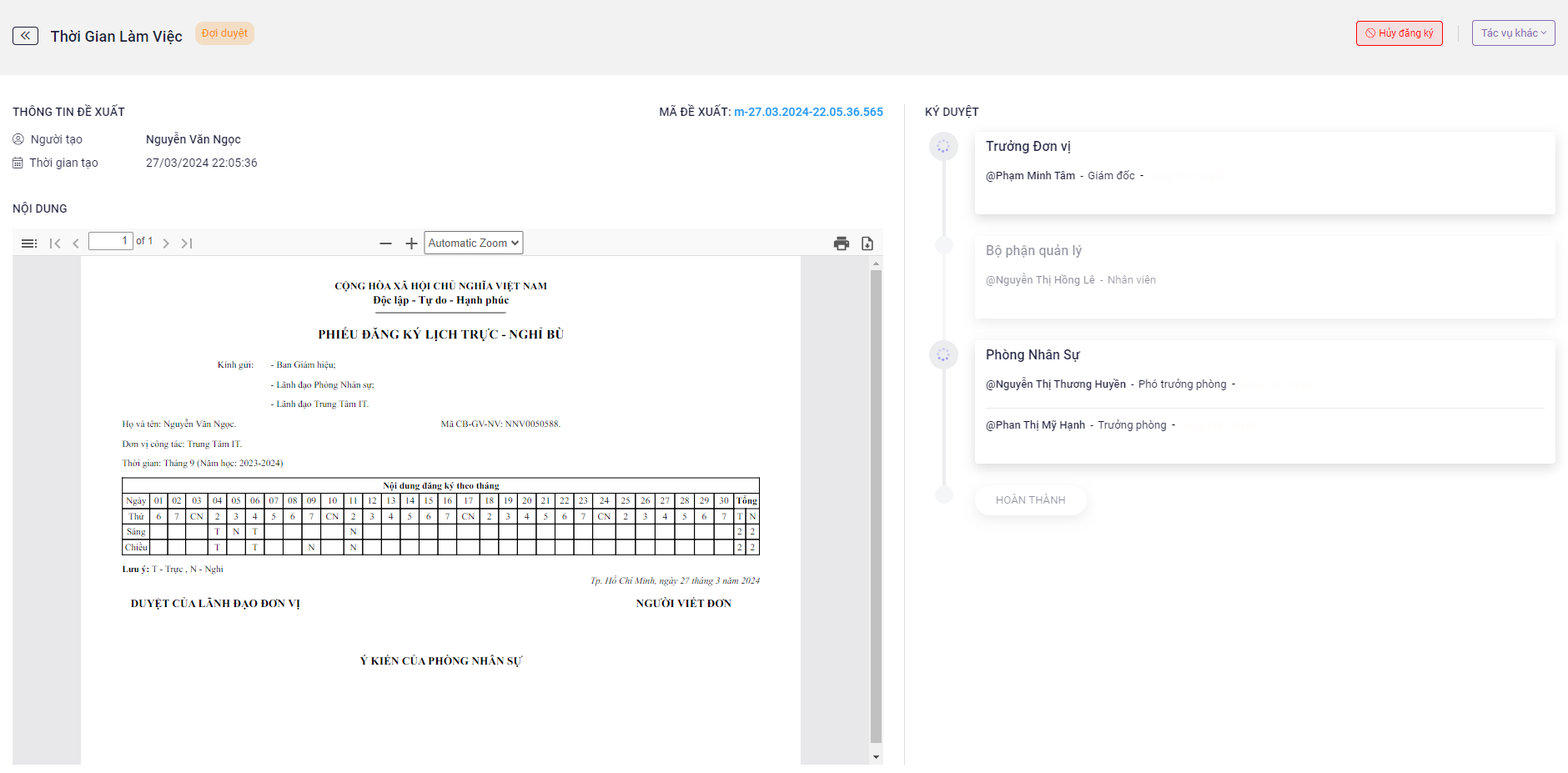Click the Hủy đăng ký button

[1399, 33]
